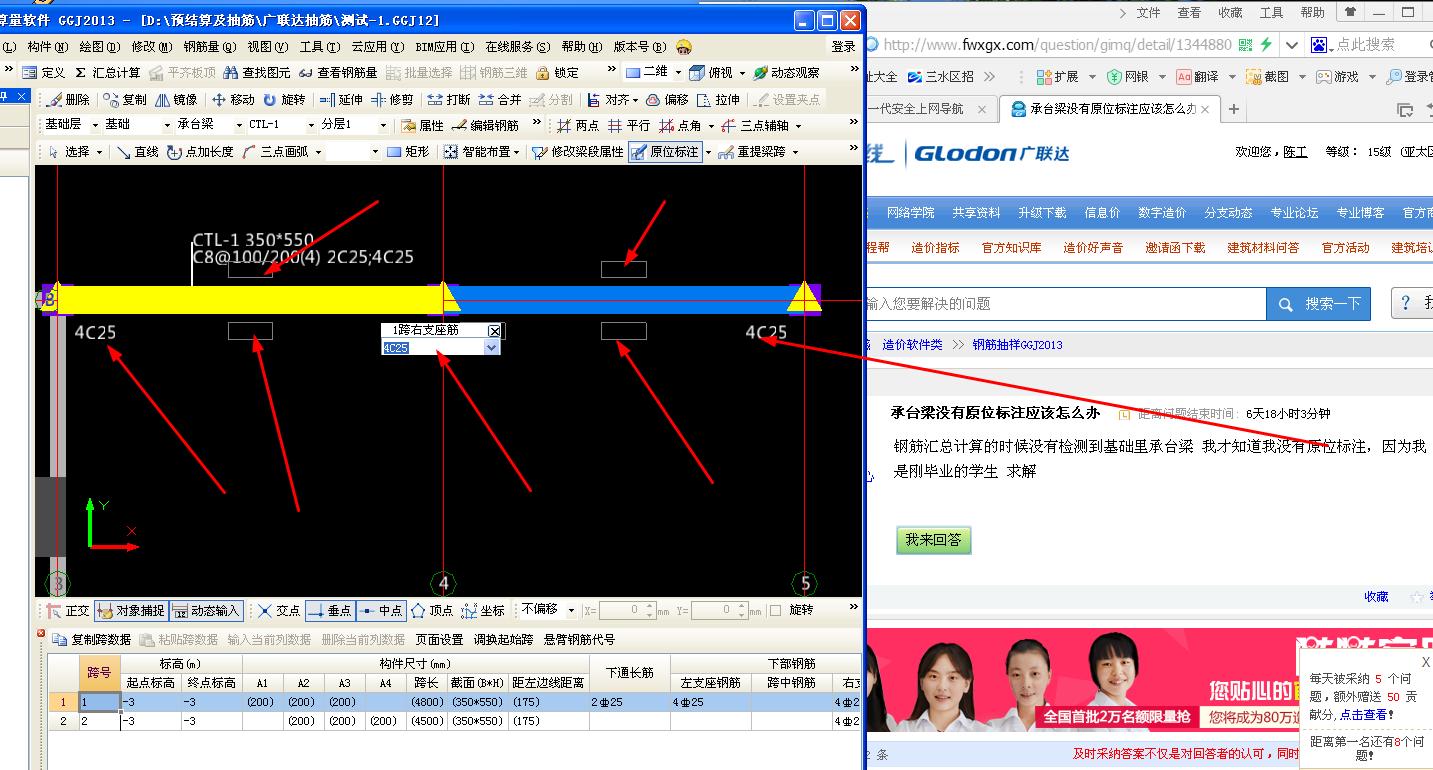
Task: Select the 打断 break tool
Action: click(449, 100)
